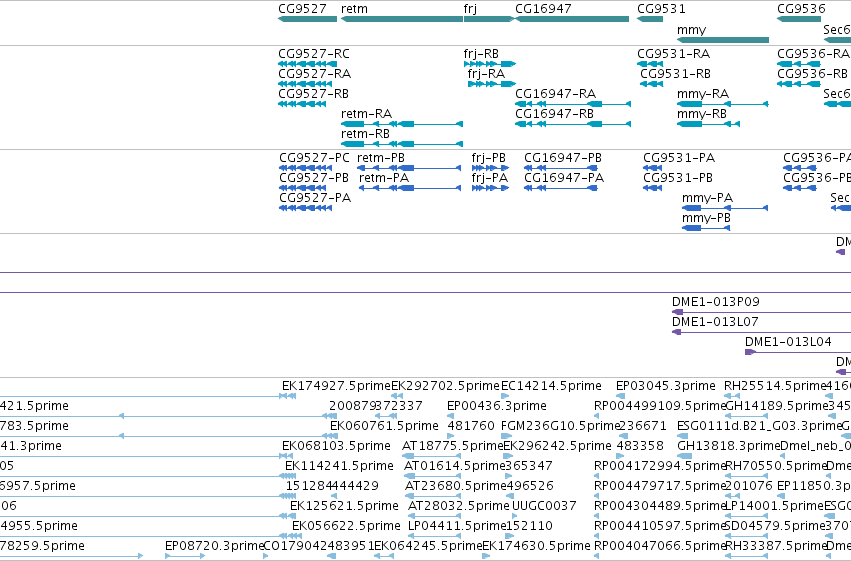Click the EK296242.5prime EST label
This screenshot has width=851, height=561.
(557, 446)
